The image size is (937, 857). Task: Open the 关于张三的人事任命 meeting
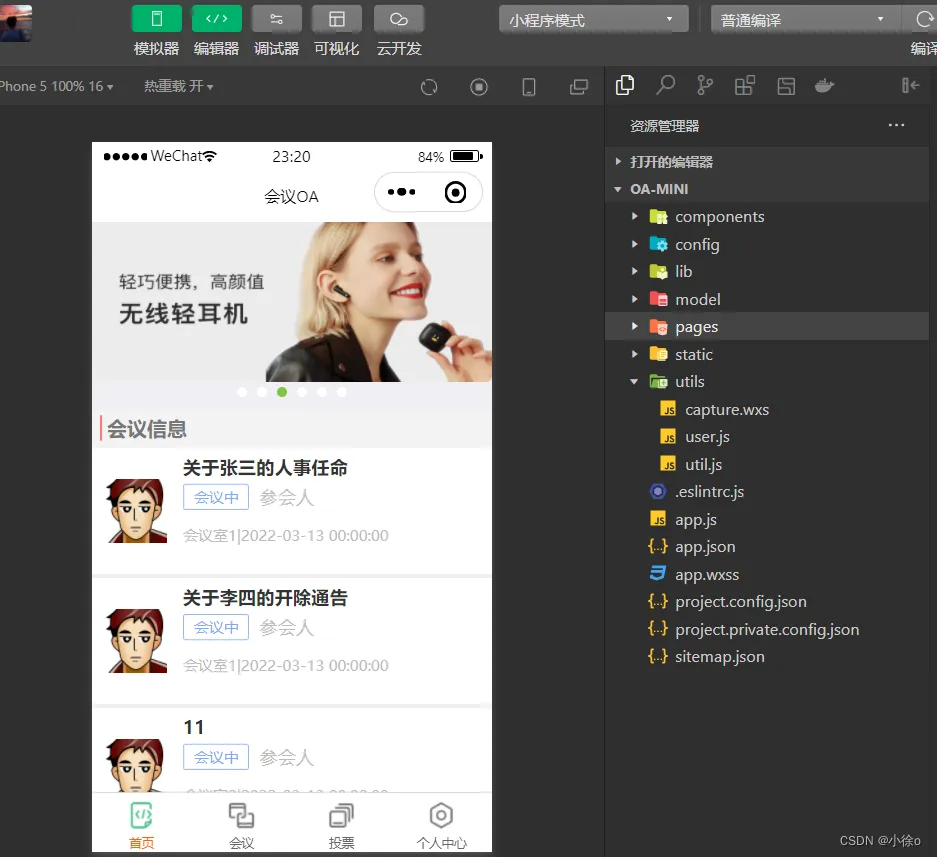(x=292, y=511)
